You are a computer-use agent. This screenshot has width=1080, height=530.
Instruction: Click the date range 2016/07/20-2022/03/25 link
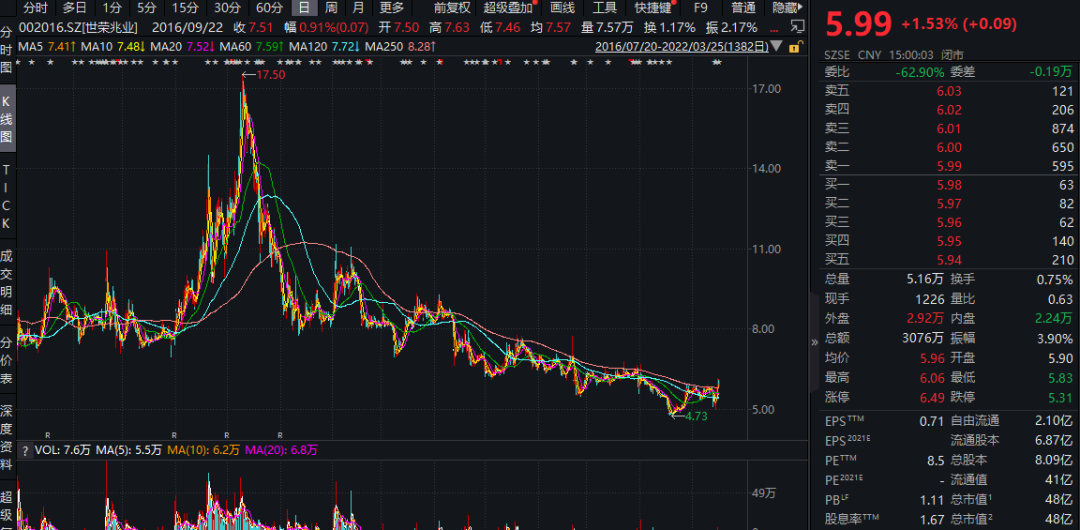click(681, 46)
